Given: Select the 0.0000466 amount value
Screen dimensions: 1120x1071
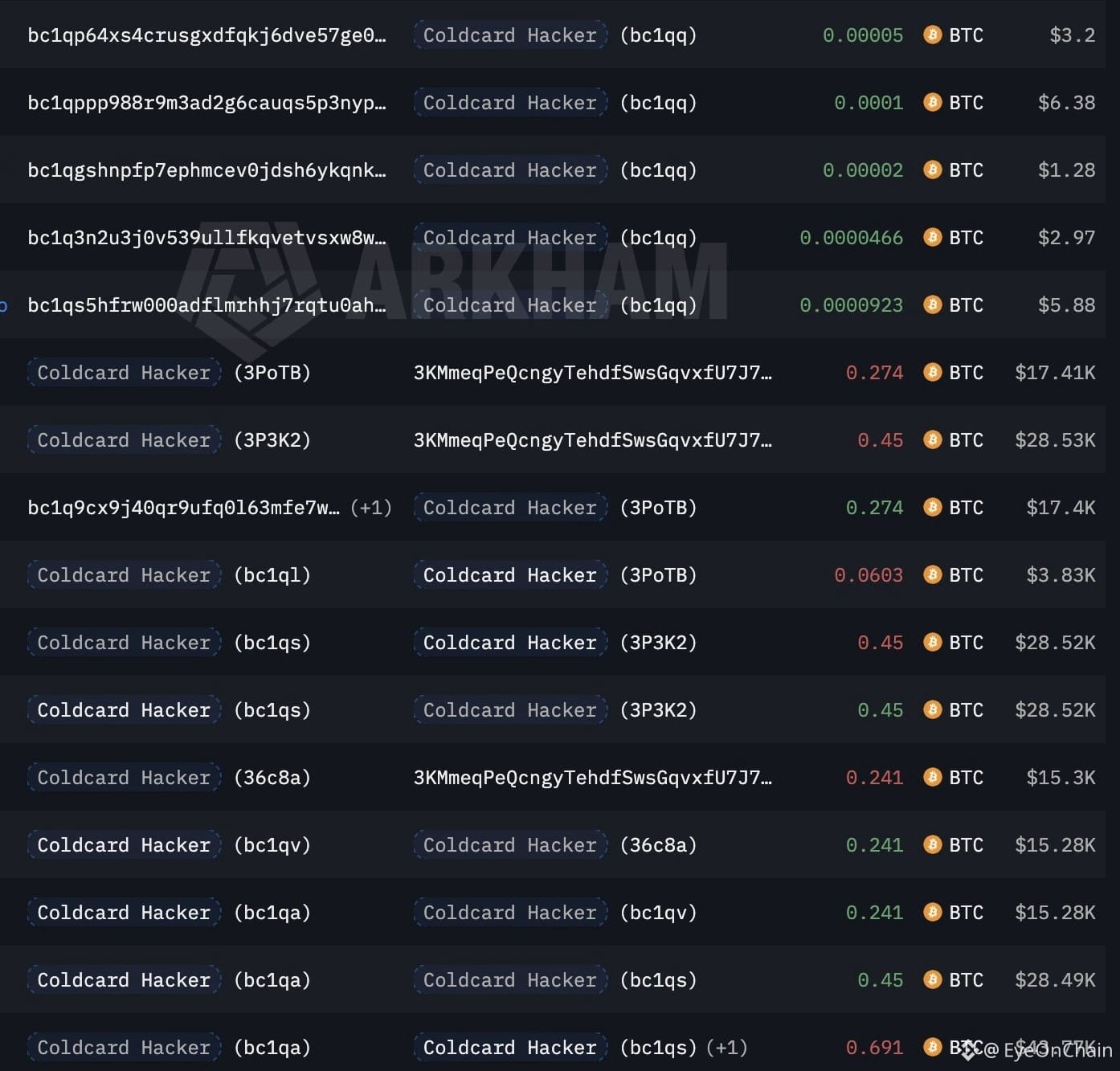Looking at the screenshot, I should pyautogui.click(x=852, y=238).
